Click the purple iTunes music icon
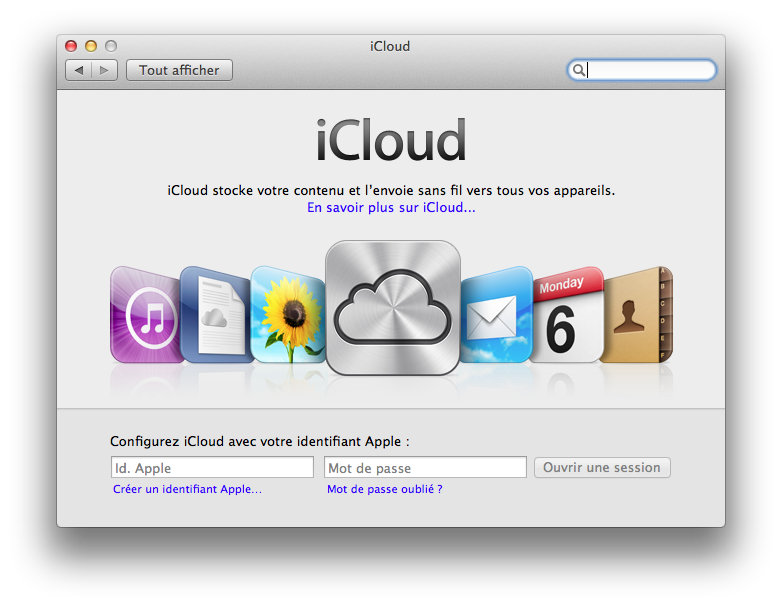 (146, 315)
